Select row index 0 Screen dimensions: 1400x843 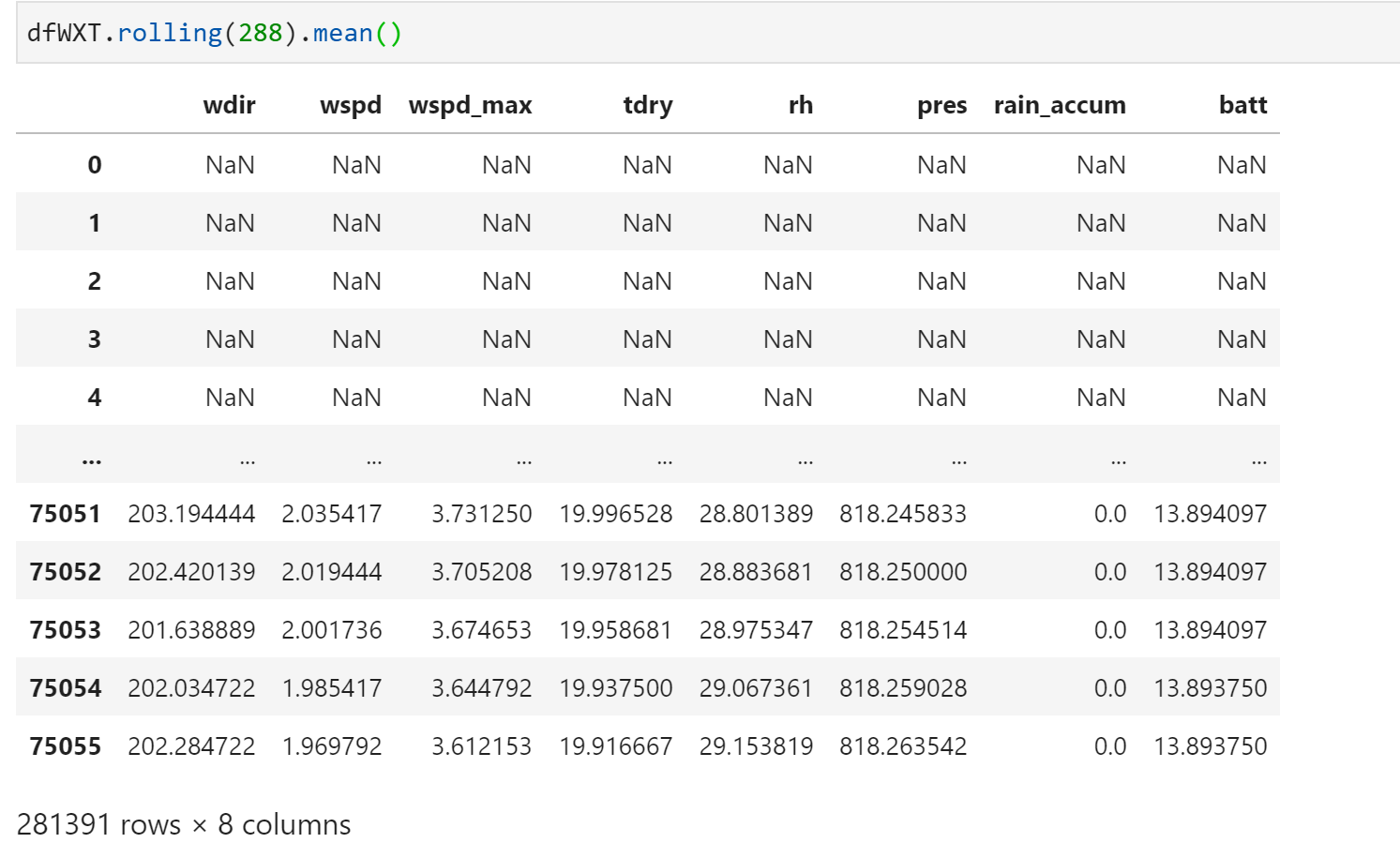click(94, 165)
